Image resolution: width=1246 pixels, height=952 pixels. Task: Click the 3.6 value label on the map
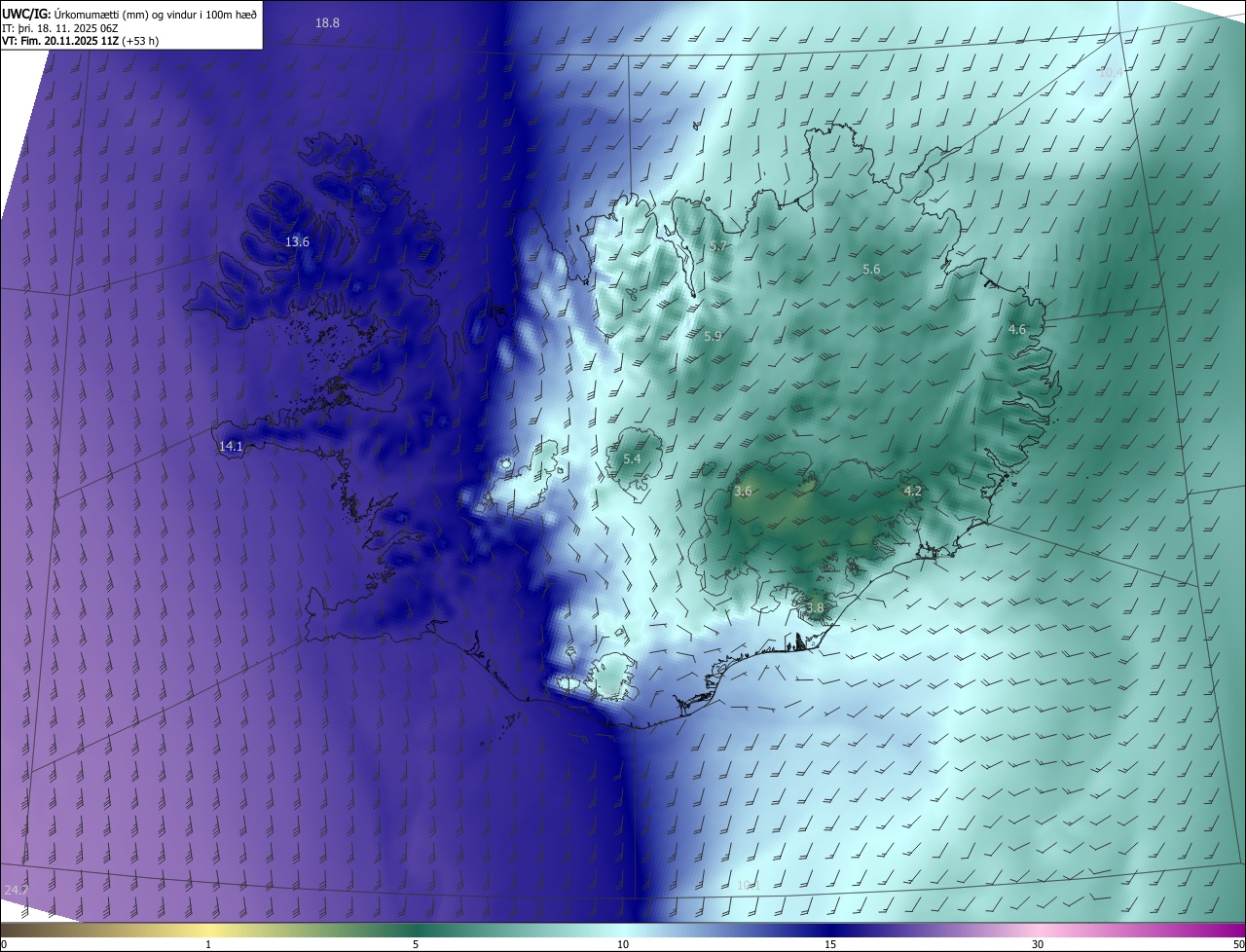coord(743,492)
